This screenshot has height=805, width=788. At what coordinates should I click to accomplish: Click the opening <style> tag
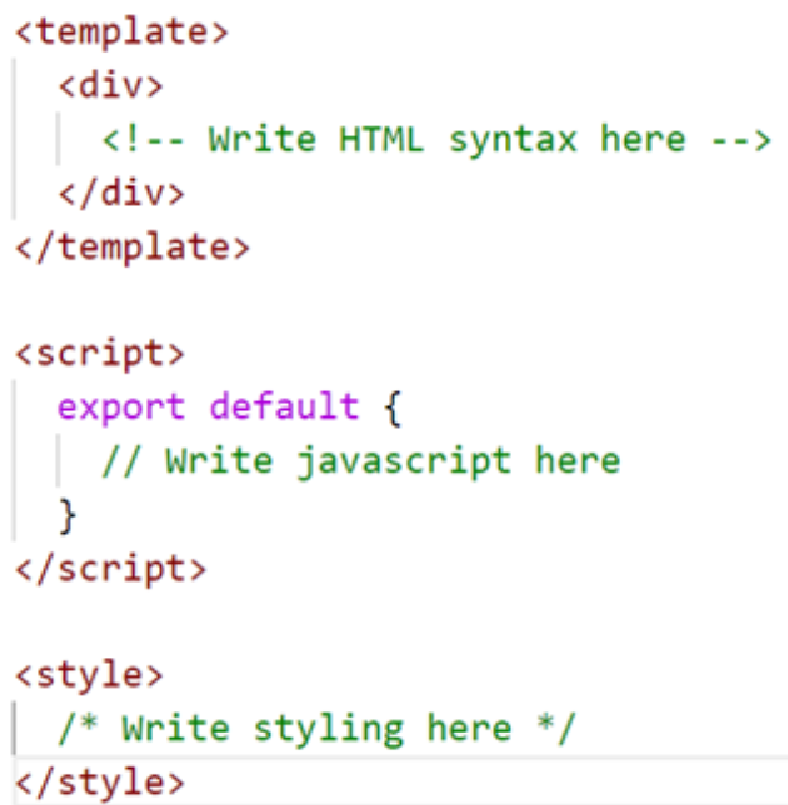[89, 676]
